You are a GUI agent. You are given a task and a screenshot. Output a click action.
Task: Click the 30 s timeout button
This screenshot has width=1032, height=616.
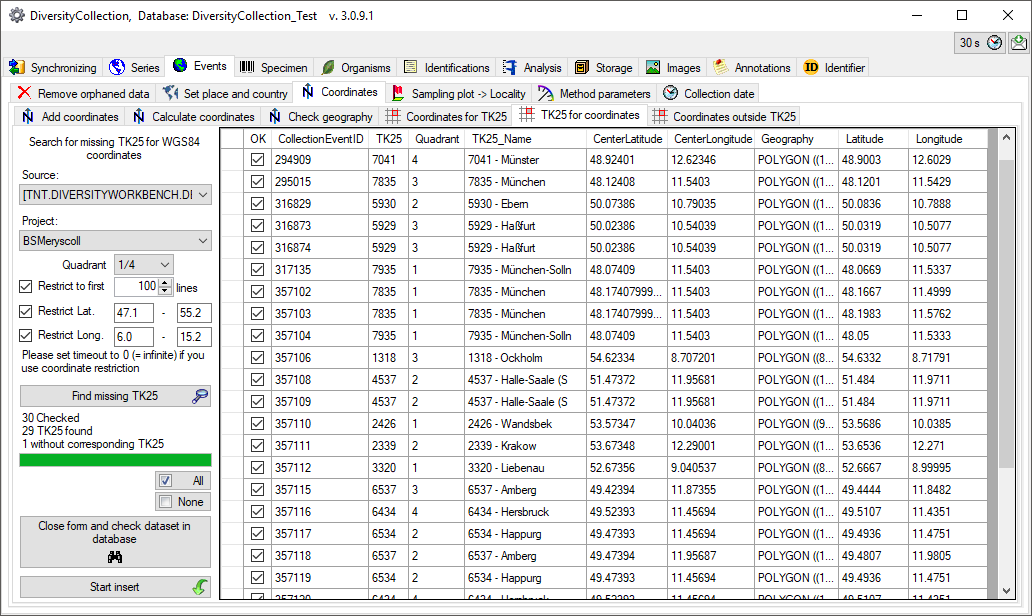[979, 43]
